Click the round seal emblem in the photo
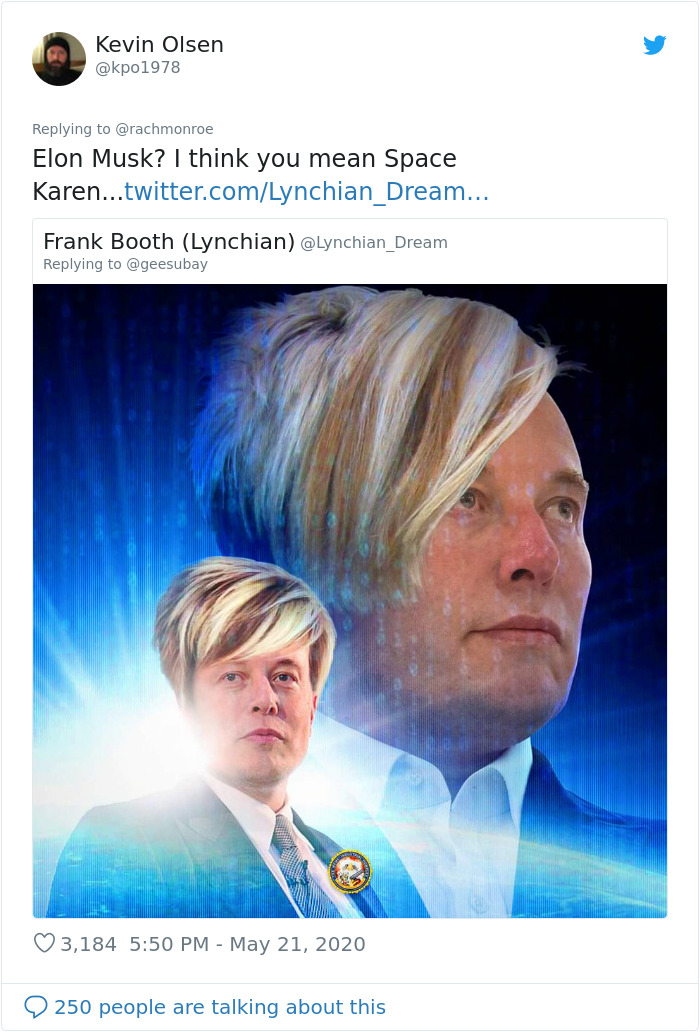 (349, 871)
